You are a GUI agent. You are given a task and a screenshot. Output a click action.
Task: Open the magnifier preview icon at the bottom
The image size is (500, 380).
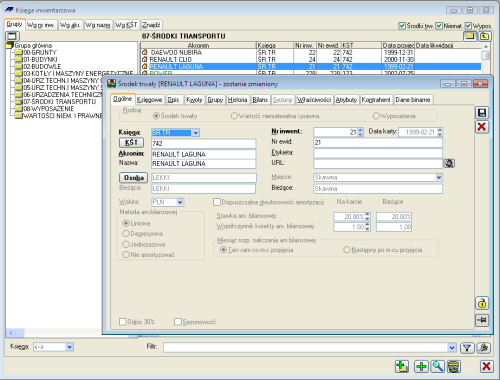coord(438,366)
